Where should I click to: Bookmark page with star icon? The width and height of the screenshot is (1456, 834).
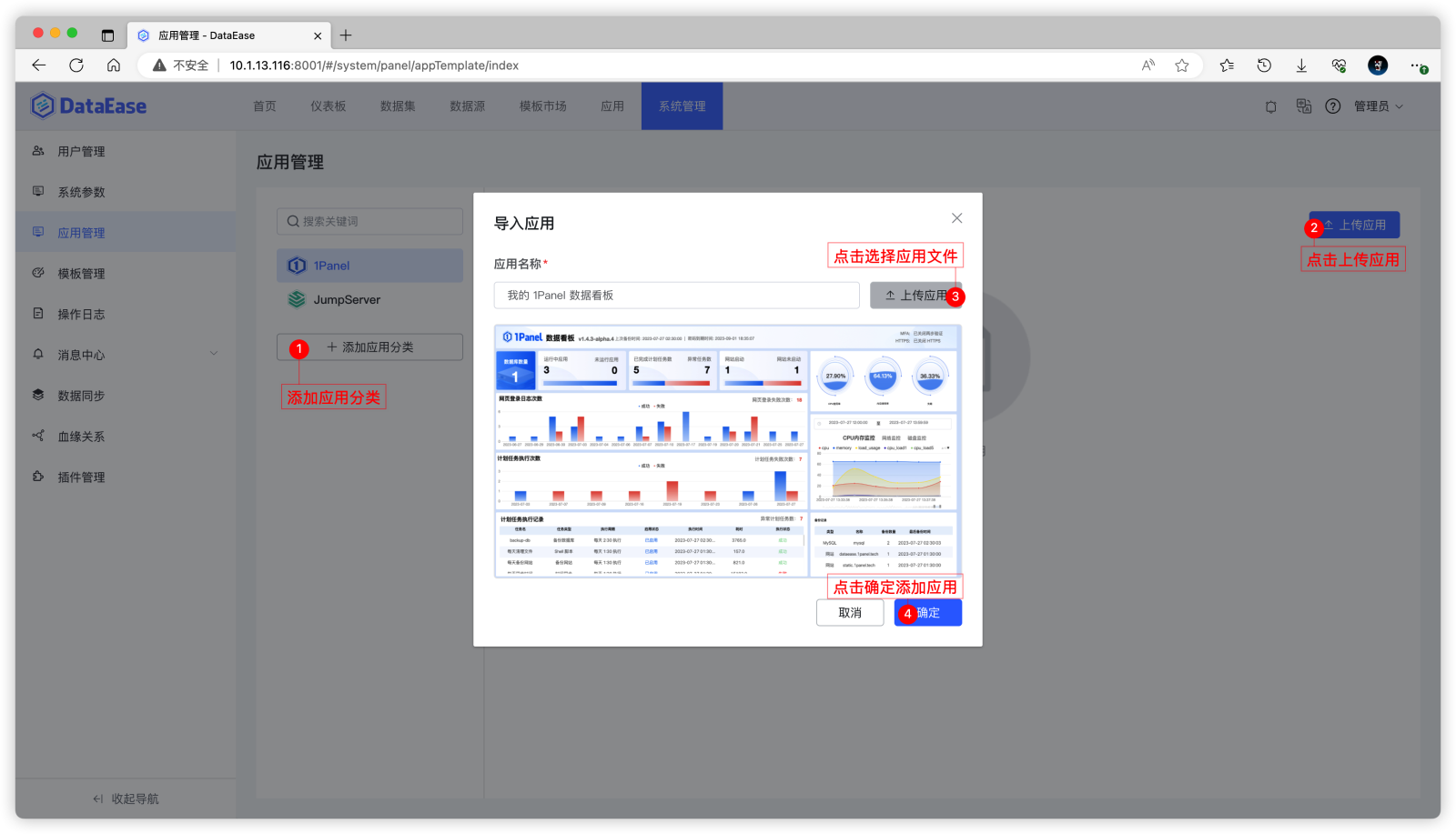point(1182,65)
